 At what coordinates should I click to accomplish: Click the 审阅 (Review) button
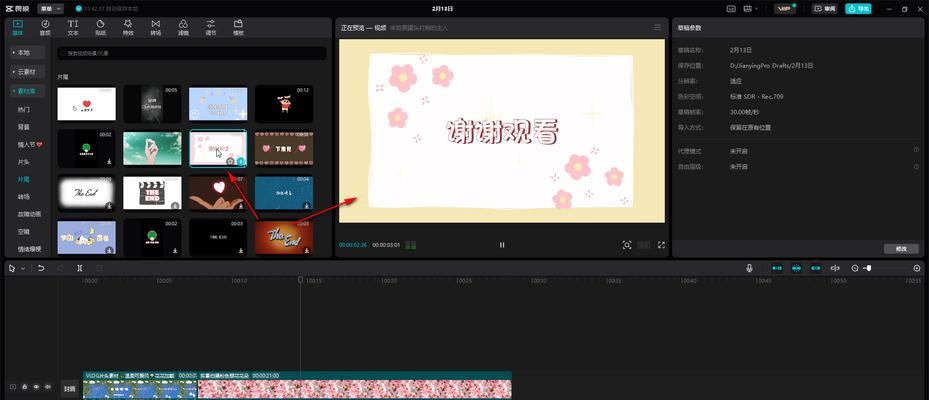point(825,9)
